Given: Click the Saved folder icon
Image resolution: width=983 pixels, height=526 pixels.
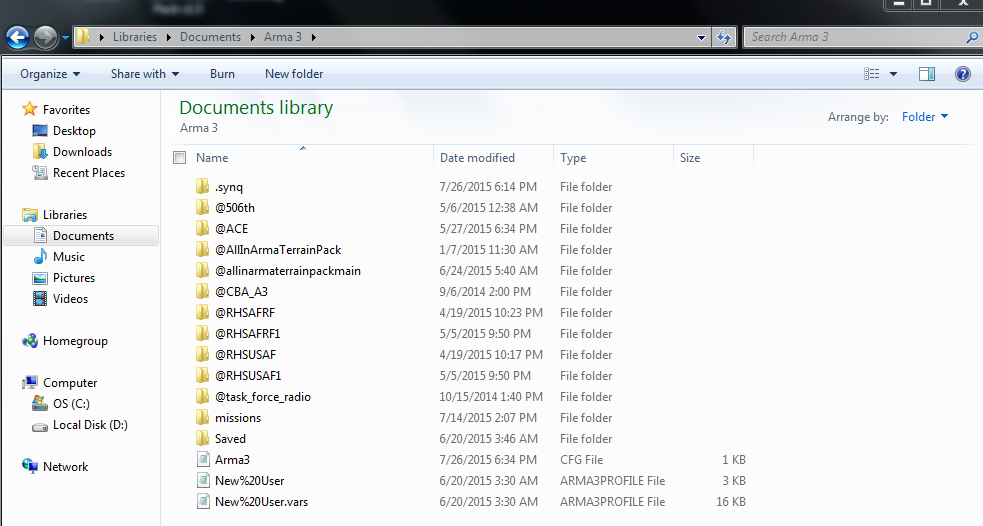Looking at the screenshot, I should tap(202, 439).
